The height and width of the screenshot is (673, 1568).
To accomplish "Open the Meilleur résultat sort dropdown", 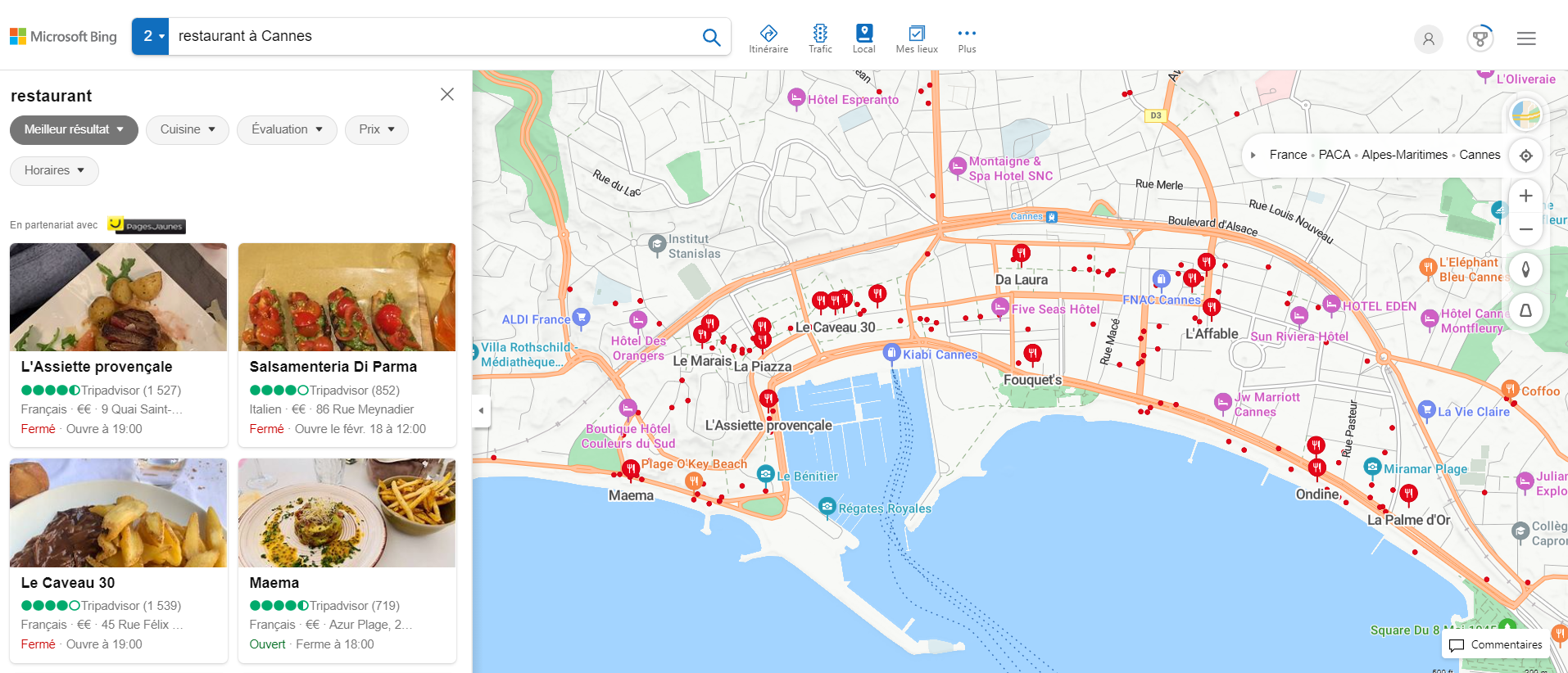I will pos(74,129).
